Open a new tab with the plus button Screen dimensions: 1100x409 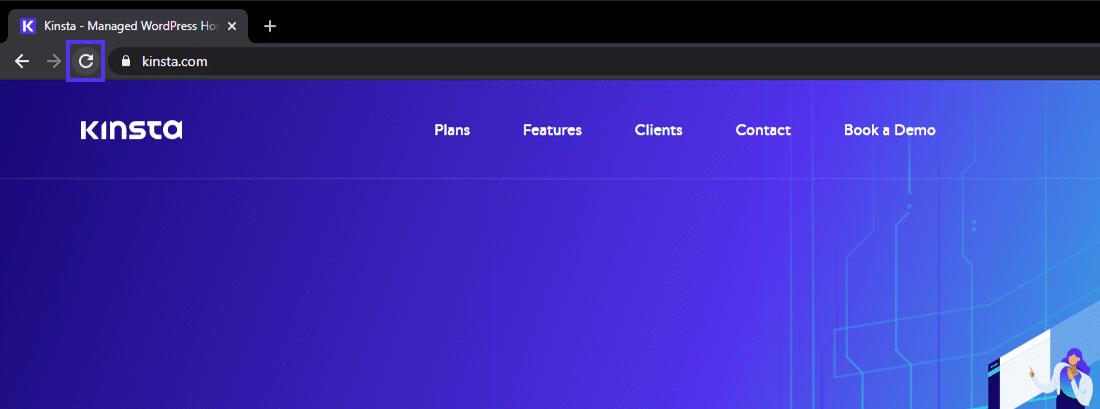[x=269, y=26]
